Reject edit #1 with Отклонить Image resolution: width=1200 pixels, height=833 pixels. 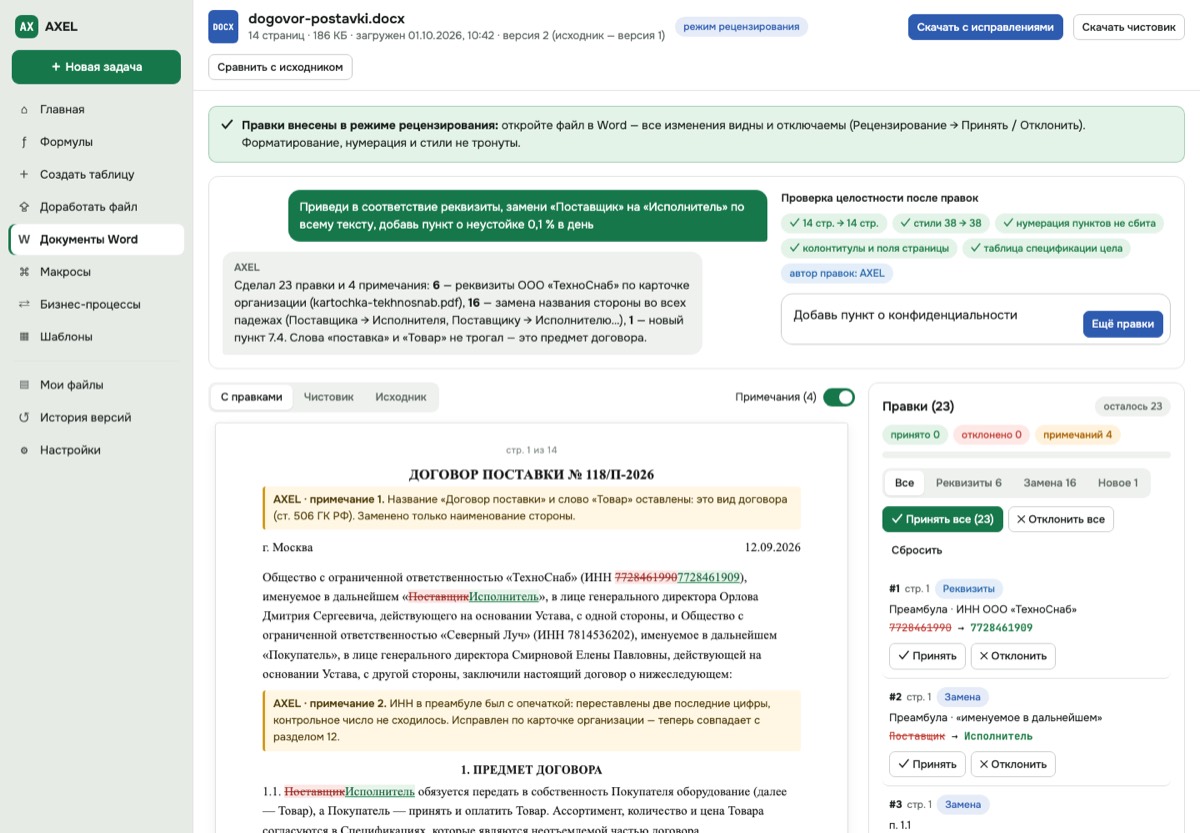pyautogui.click(x=1013, y=656)
